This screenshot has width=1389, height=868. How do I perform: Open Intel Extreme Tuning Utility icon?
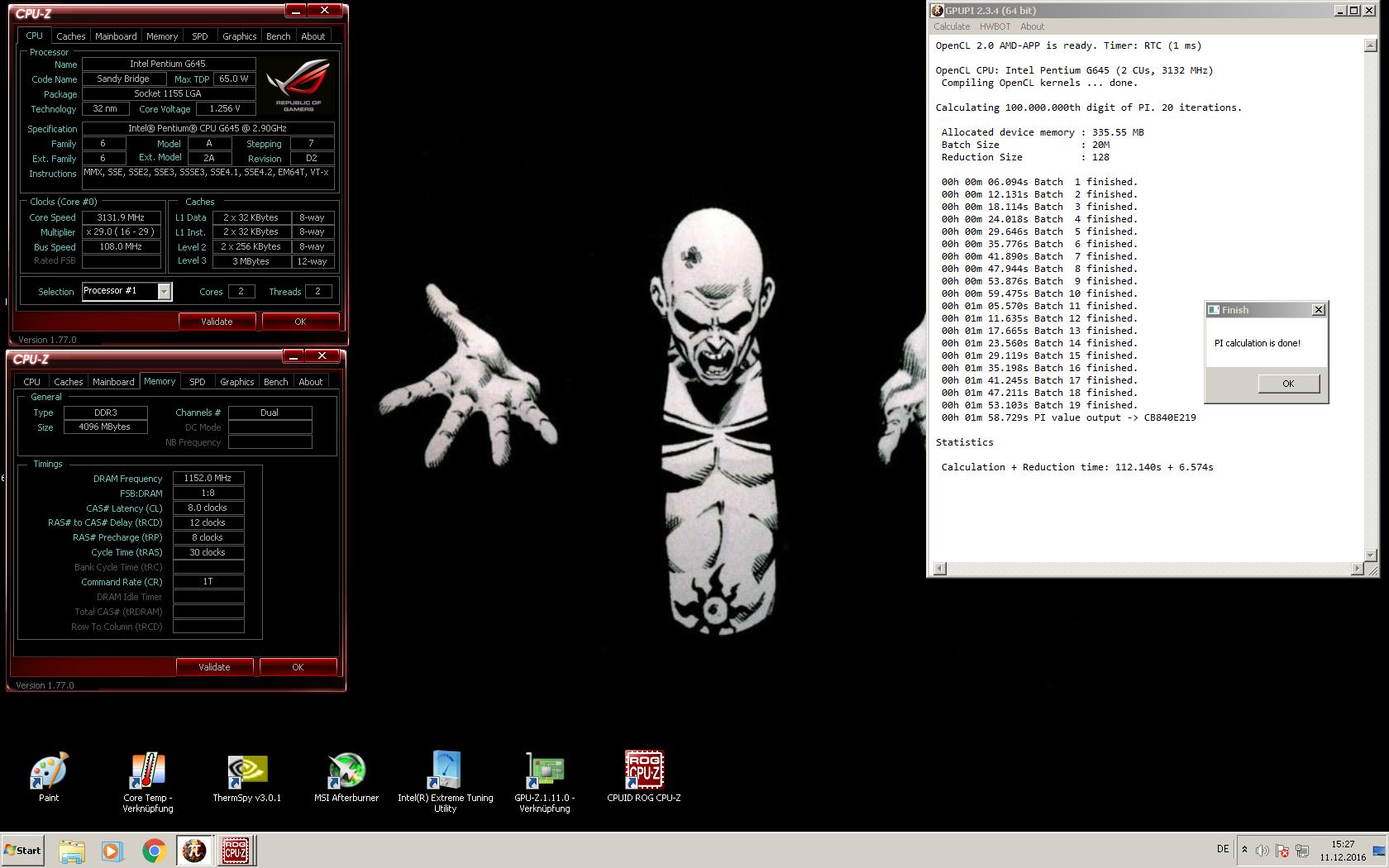click(446, 782)
